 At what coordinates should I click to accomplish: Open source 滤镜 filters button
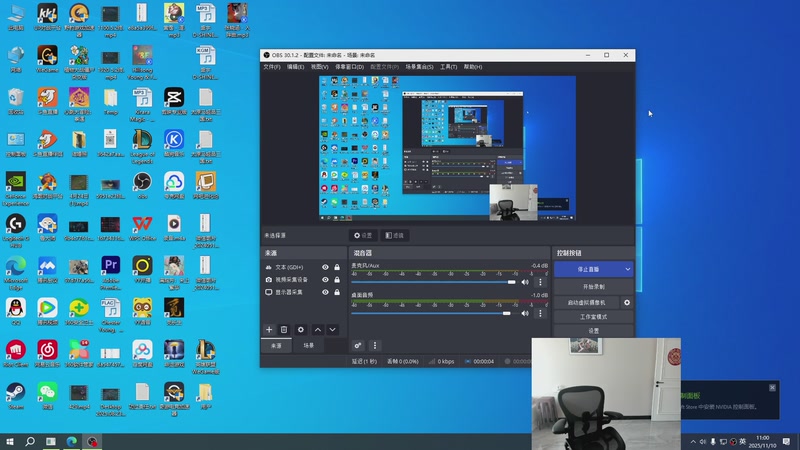click(x=394, y=235)
